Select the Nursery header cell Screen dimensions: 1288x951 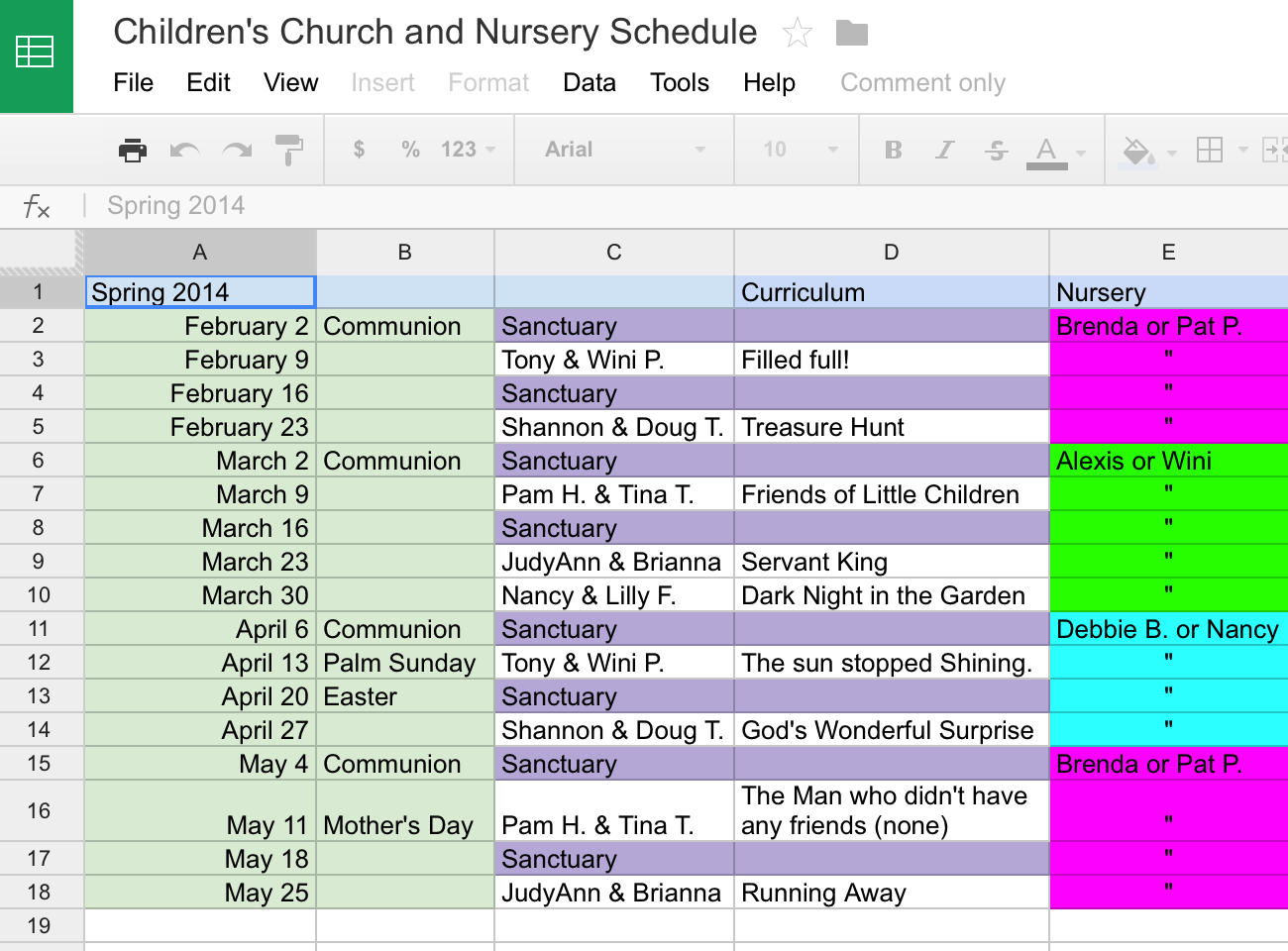pos(1169,292)
